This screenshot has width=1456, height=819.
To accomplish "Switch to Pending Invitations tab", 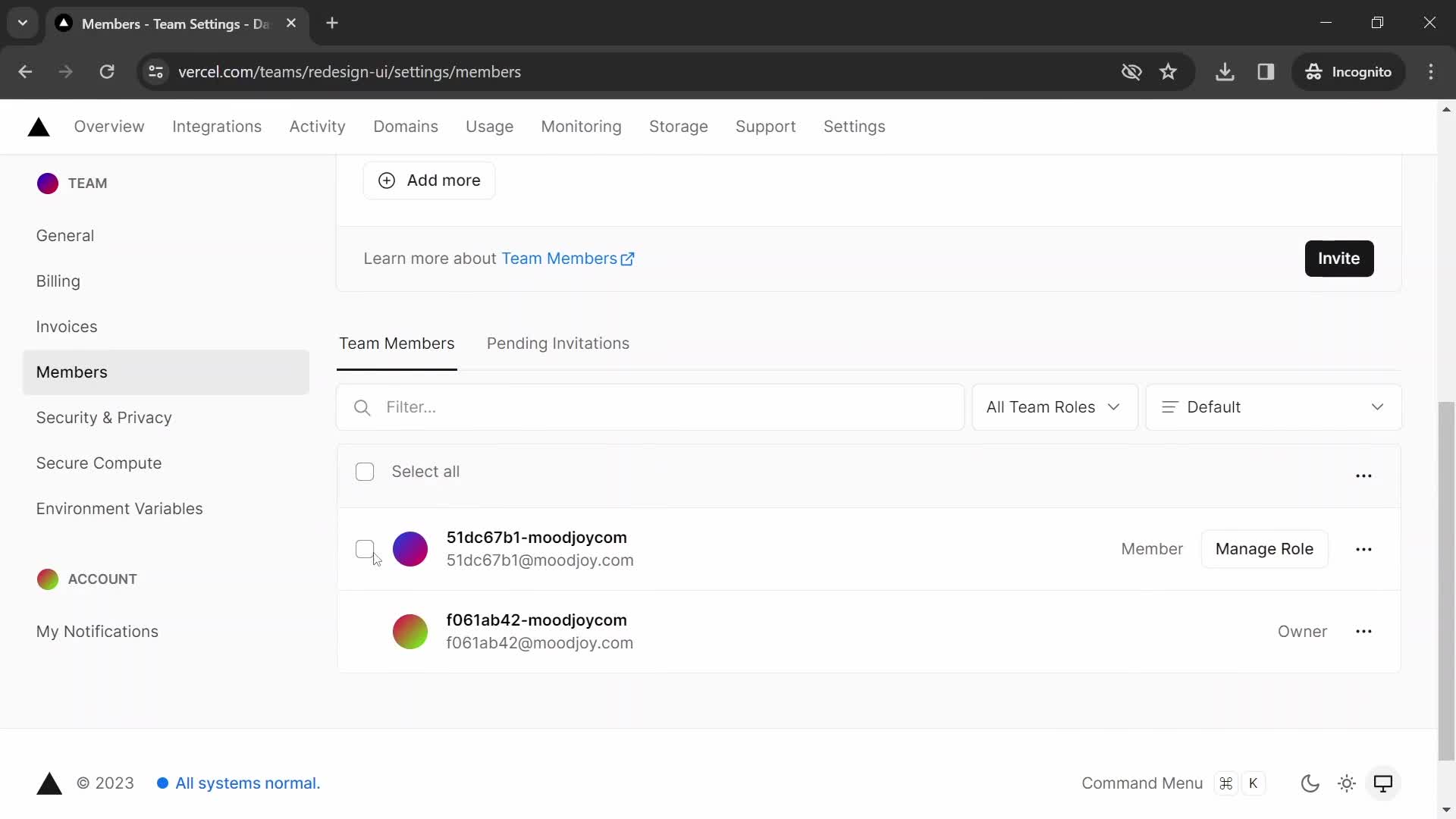I will point(558,343).
